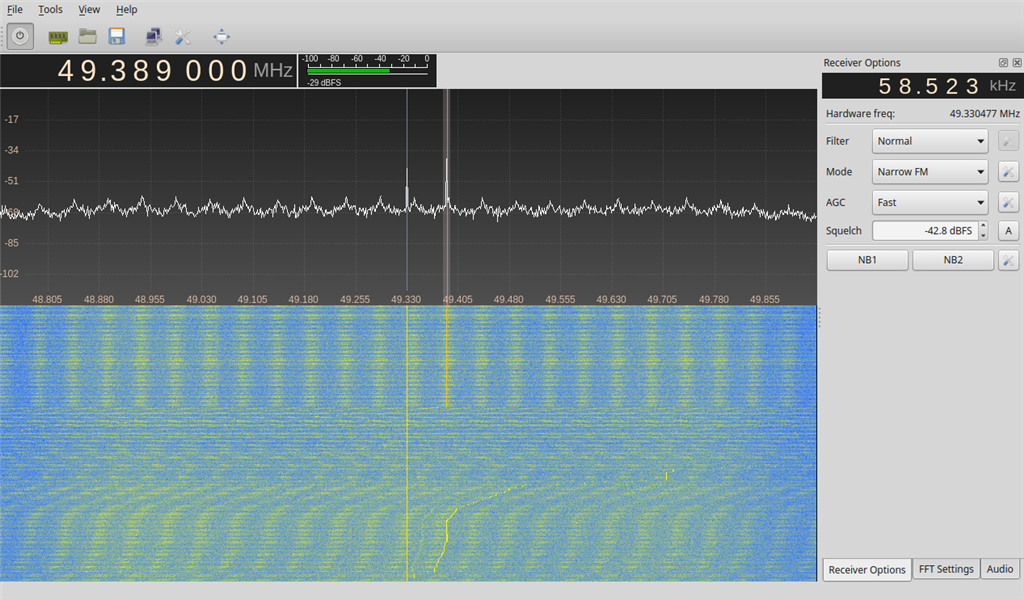Switch to the Audio tab
The image size is (1024, 600).
[x=999, y=569]
